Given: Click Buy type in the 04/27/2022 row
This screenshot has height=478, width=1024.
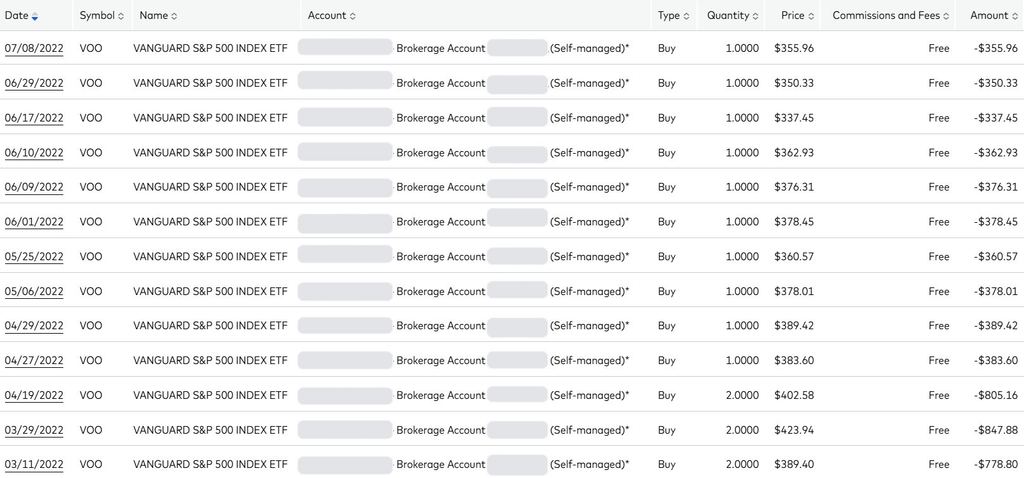Looking at the screenshot, I should pyautogui.click(x=667, y=360).
